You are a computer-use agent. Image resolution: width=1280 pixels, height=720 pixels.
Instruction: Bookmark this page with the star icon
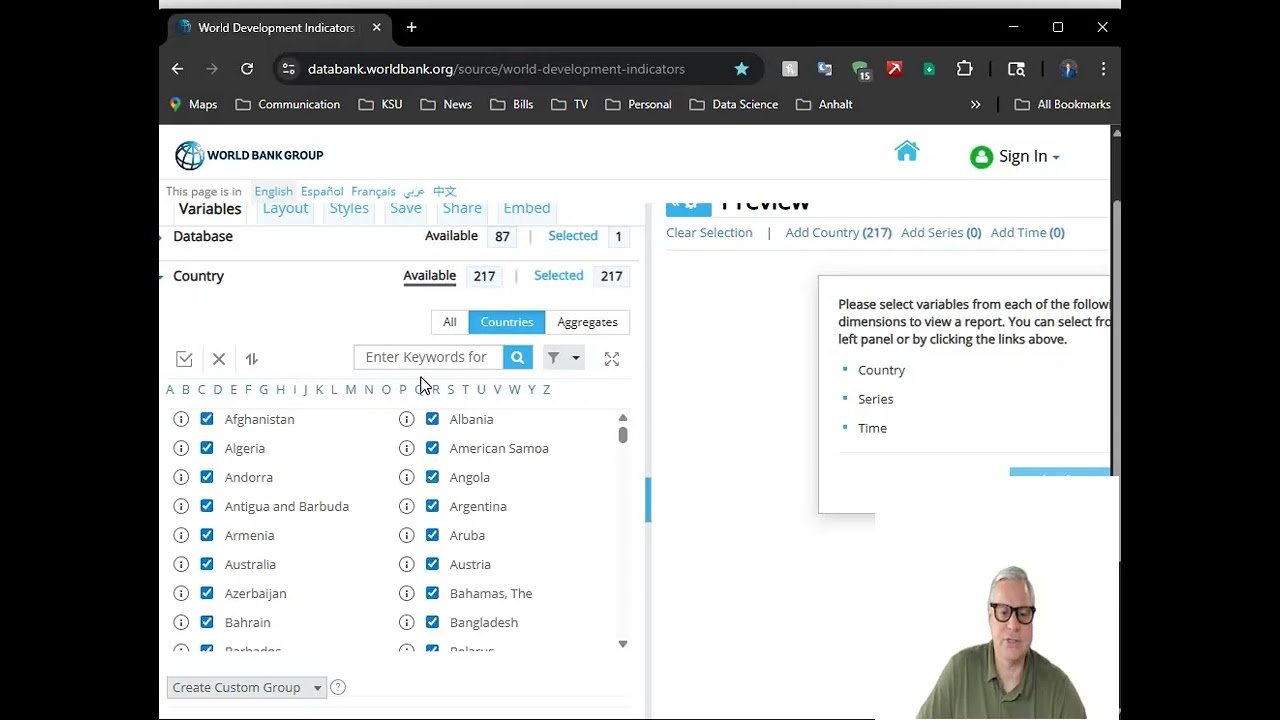(x=741, y=69)
